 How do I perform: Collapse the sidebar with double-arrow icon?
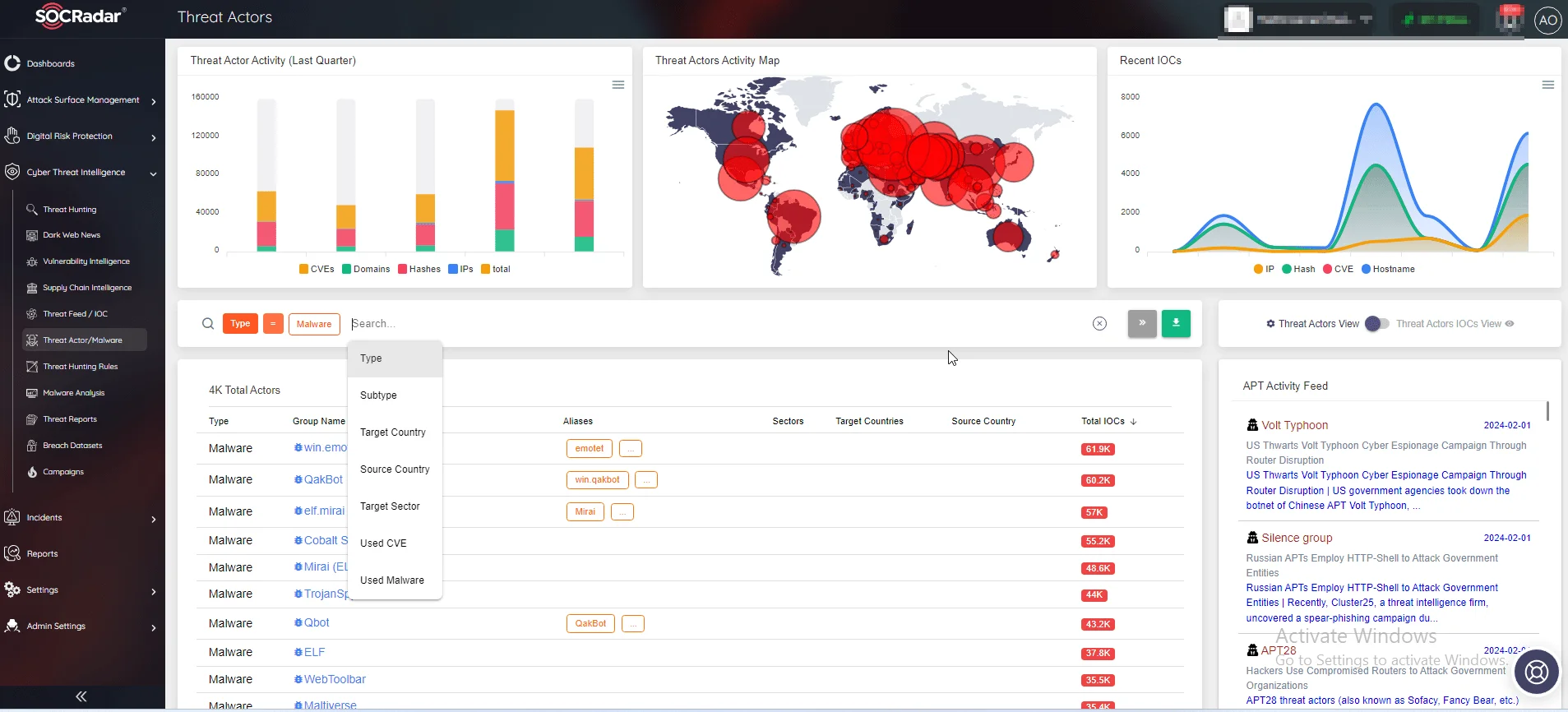81,696
